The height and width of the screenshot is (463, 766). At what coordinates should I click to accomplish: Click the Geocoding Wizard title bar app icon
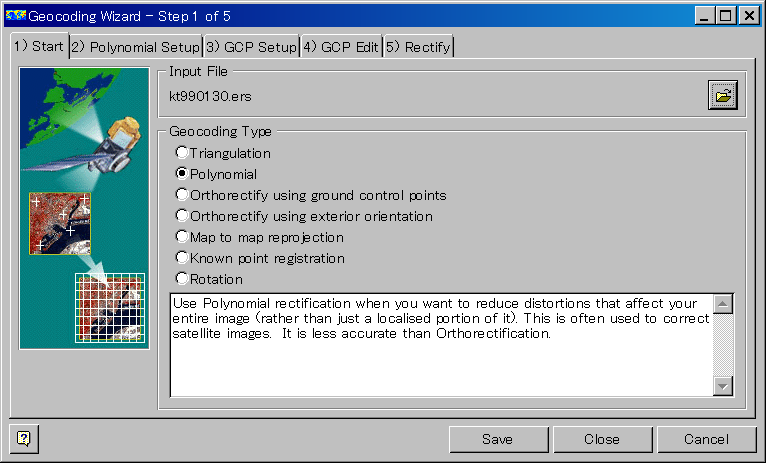click(16, 16)
